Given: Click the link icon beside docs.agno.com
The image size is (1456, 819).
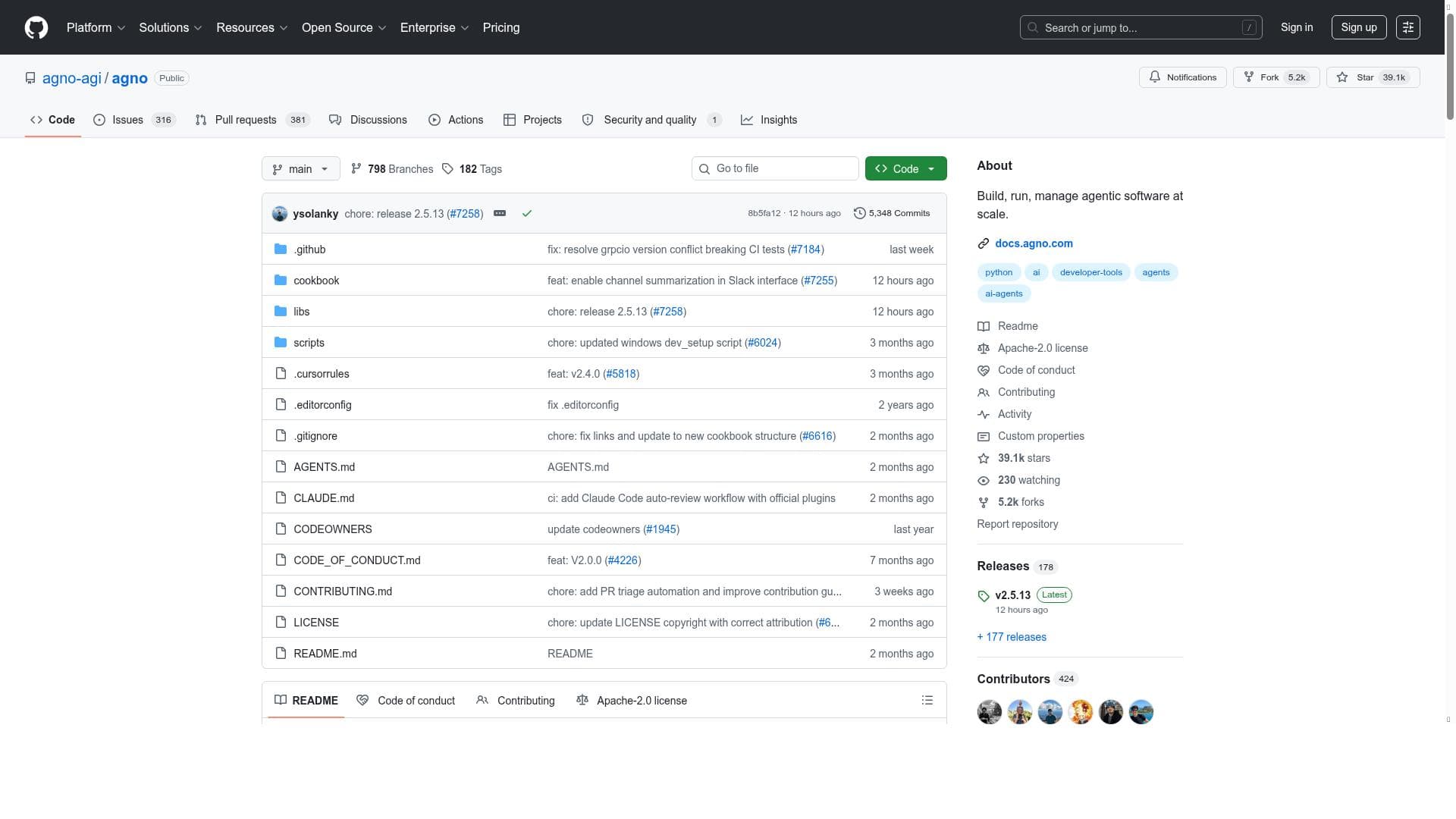Looking at the screenshot, I should [x=984, y=243].
